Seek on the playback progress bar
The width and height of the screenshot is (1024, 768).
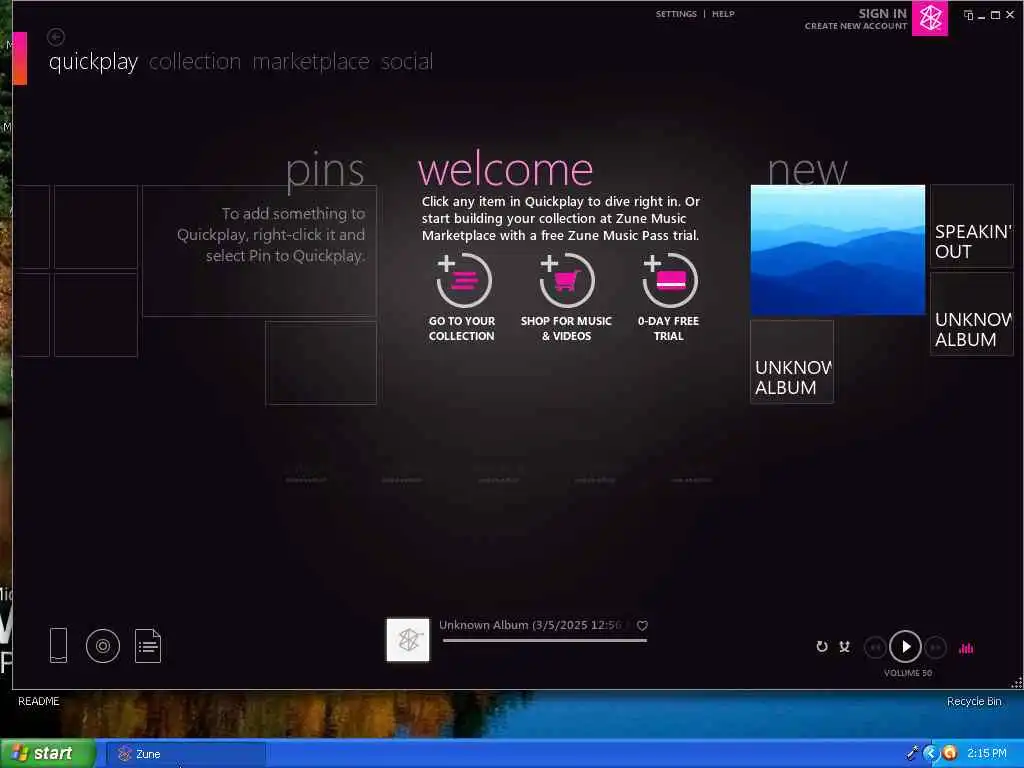pyautogui.click(x=545, y=641)
